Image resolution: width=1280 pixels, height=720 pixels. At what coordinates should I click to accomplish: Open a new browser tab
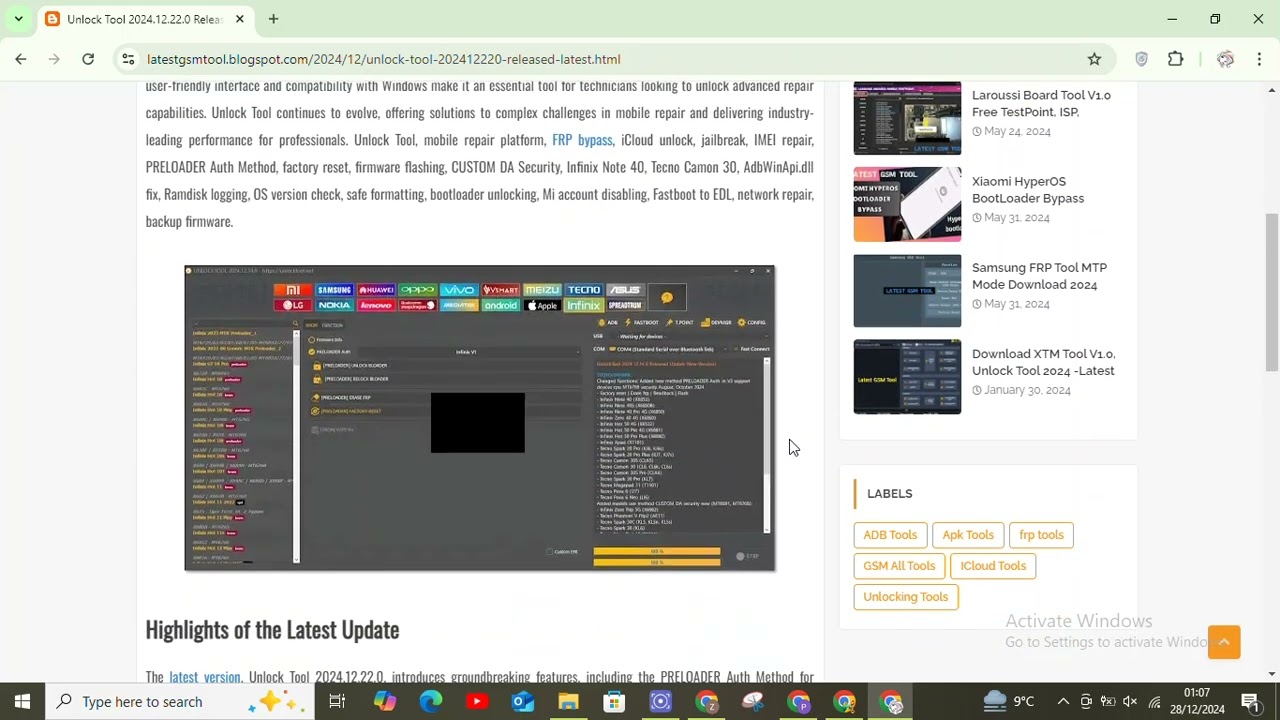coord(273,19)
